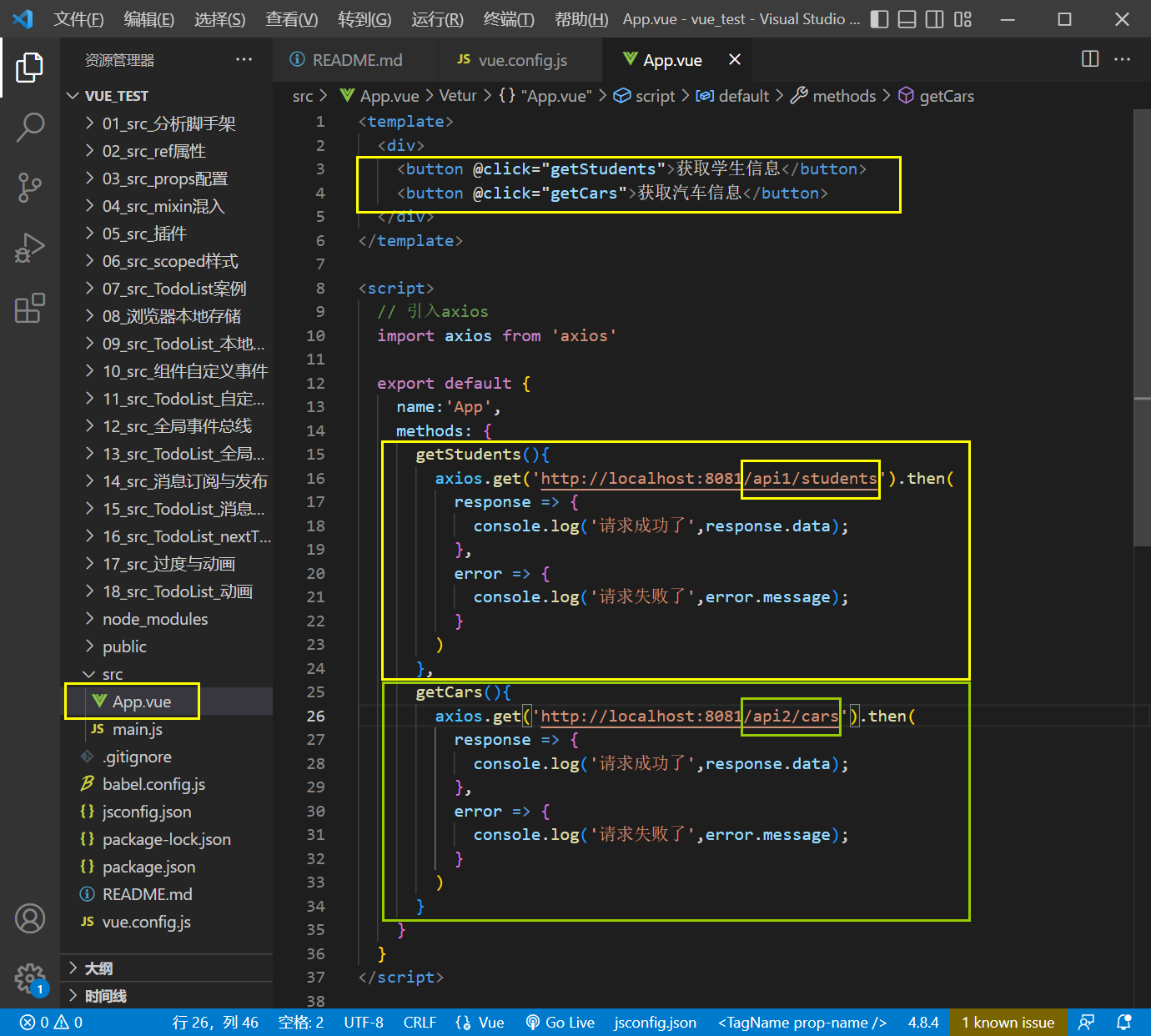Toggle bottom panel layout icon
The width and height of the screenshot is (1151, 1036).
pyautogui.click(x=907, y=19)
